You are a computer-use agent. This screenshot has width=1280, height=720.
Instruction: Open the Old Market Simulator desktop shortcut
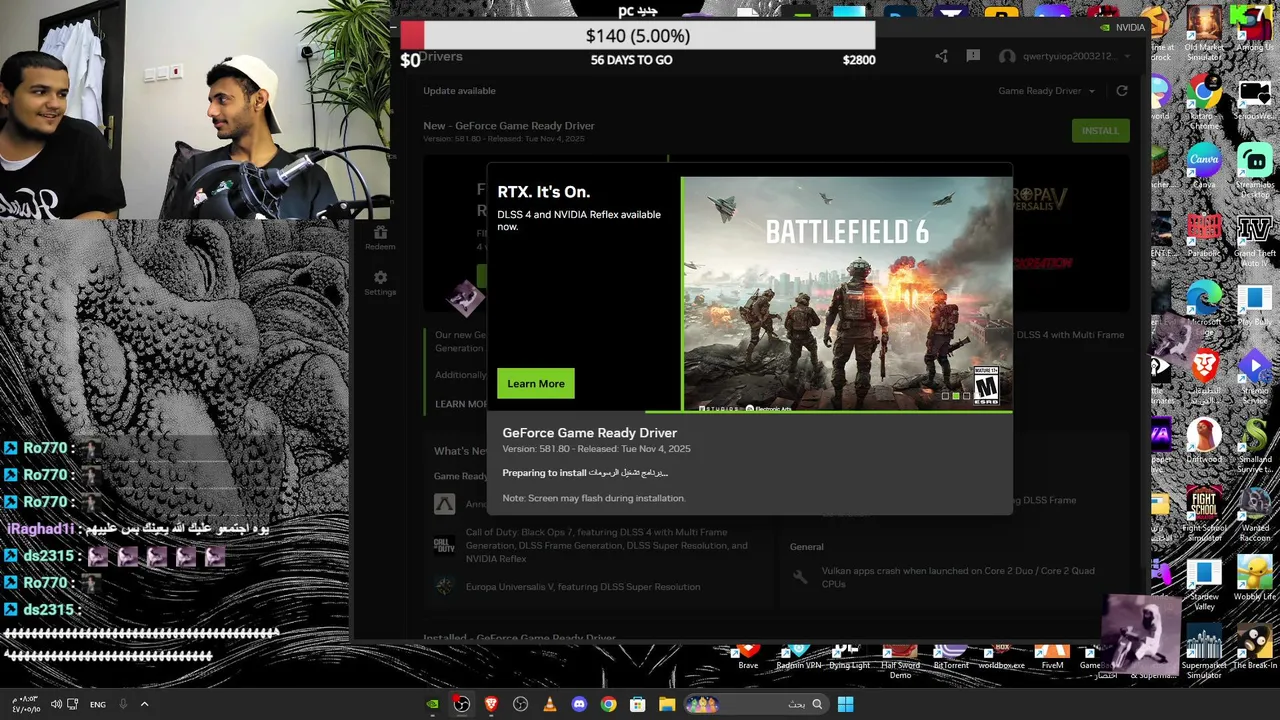(x=1204, y=33)
